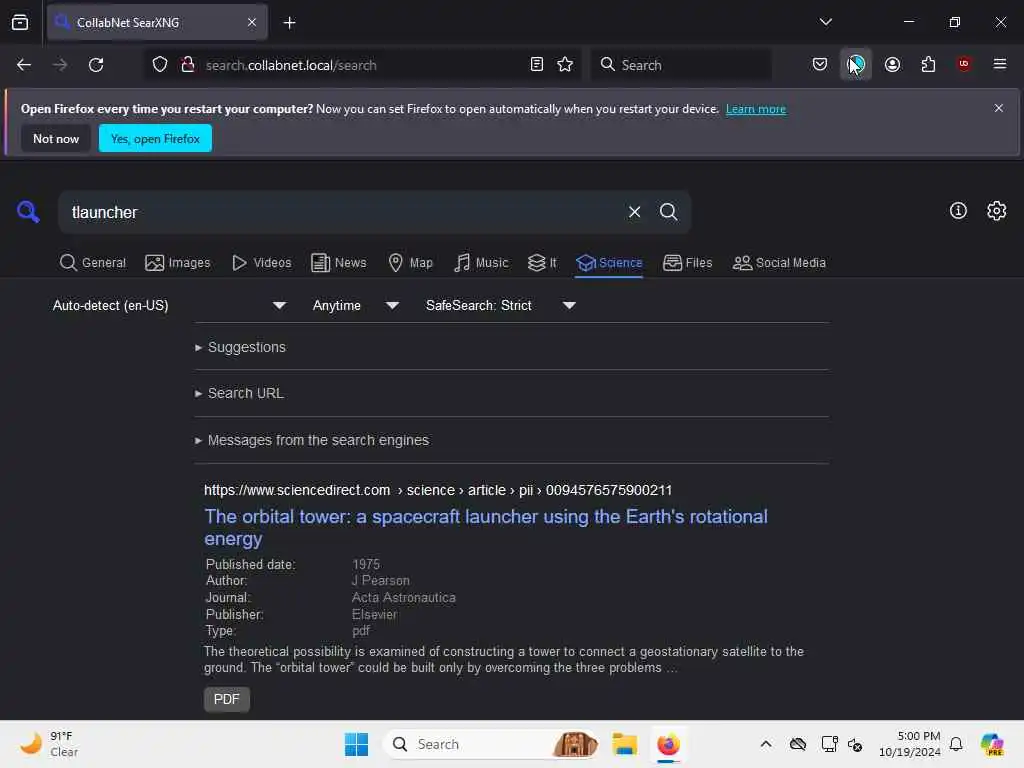Open tracking protection shield icon

point(160,65)
